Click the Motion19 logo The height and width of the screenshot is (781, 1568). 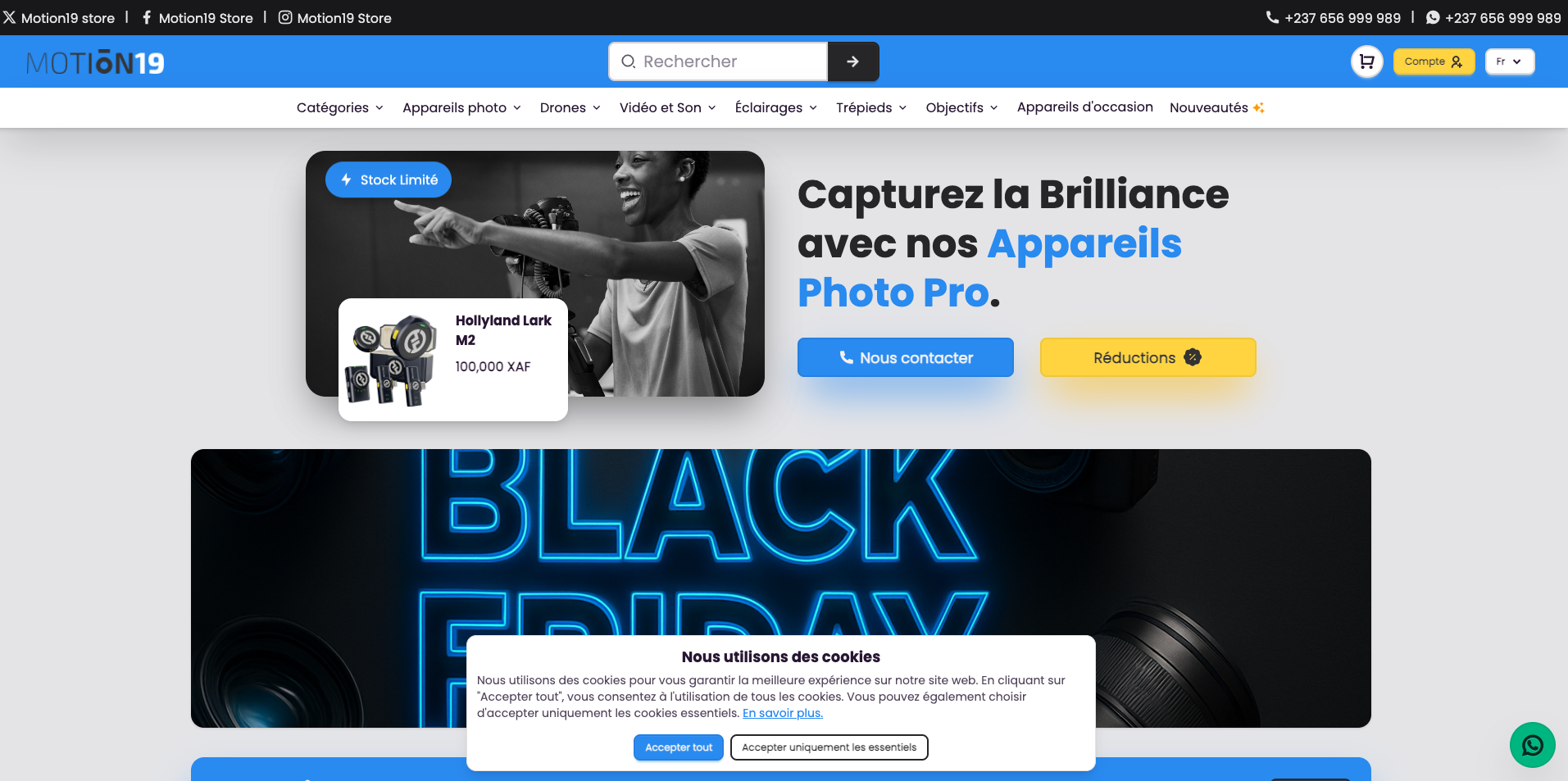(x=95, y=63)
